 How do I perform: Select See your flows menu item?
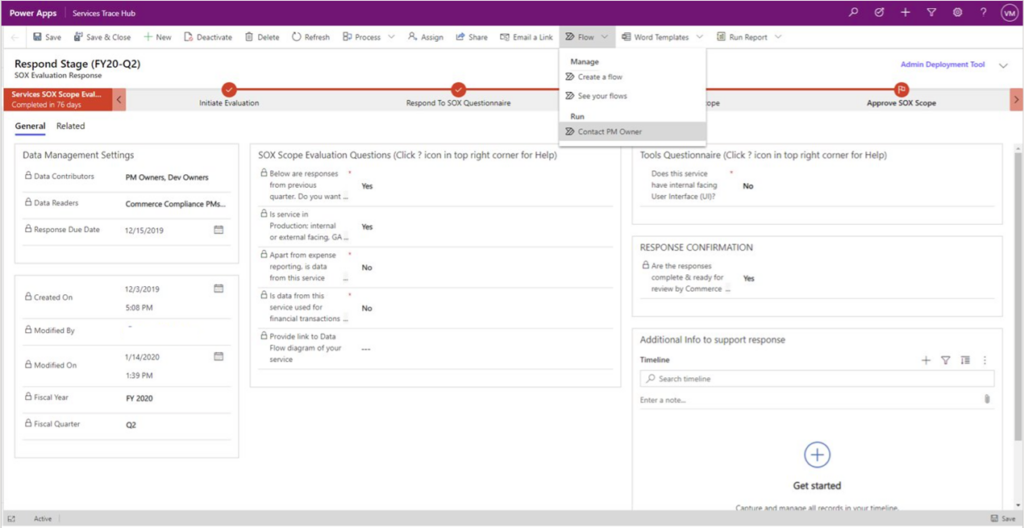click(x=632, y=96)
